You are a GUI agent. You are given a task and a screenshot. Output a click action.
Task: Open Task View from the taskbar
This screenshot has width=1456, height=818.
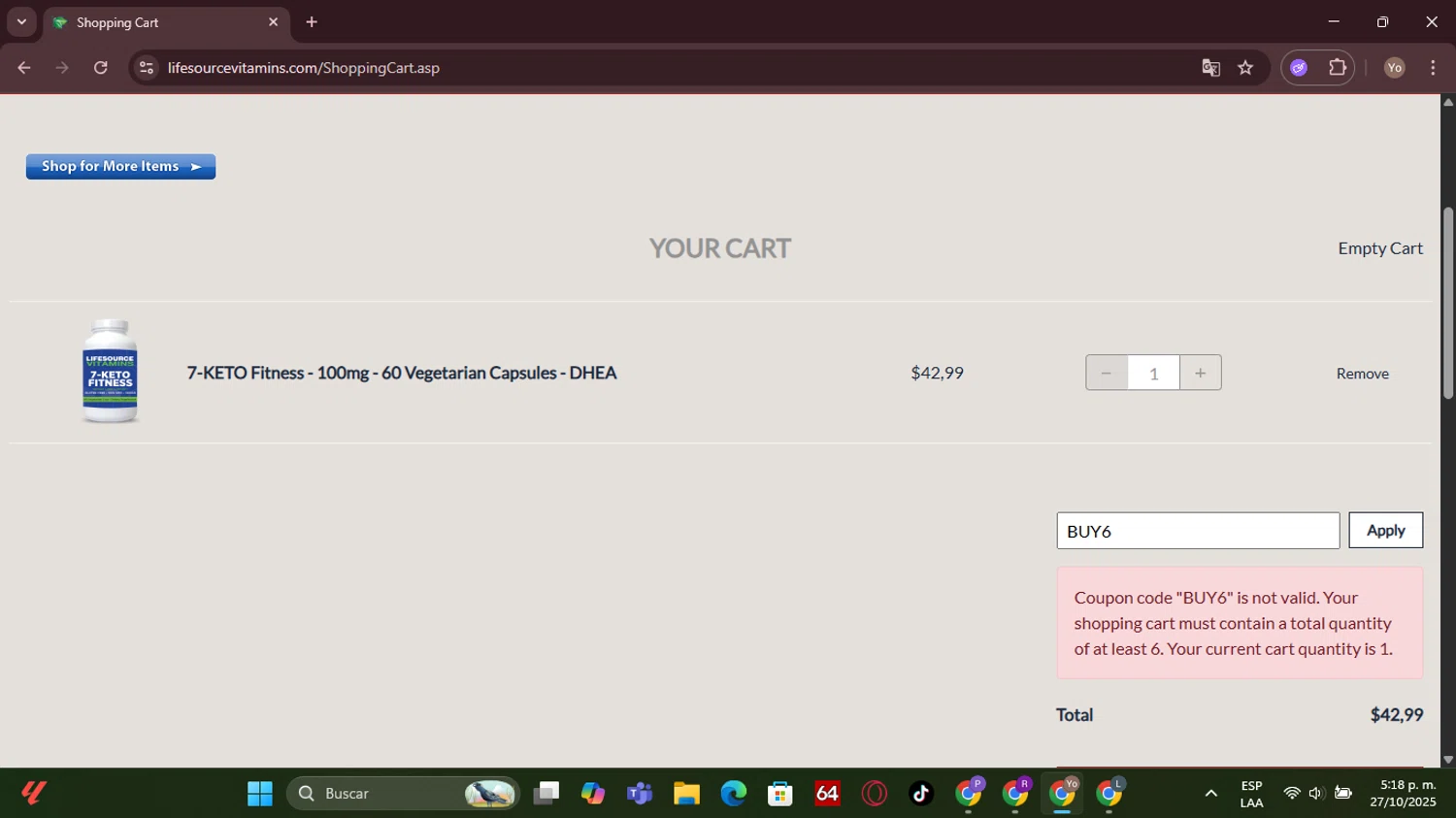546,794
